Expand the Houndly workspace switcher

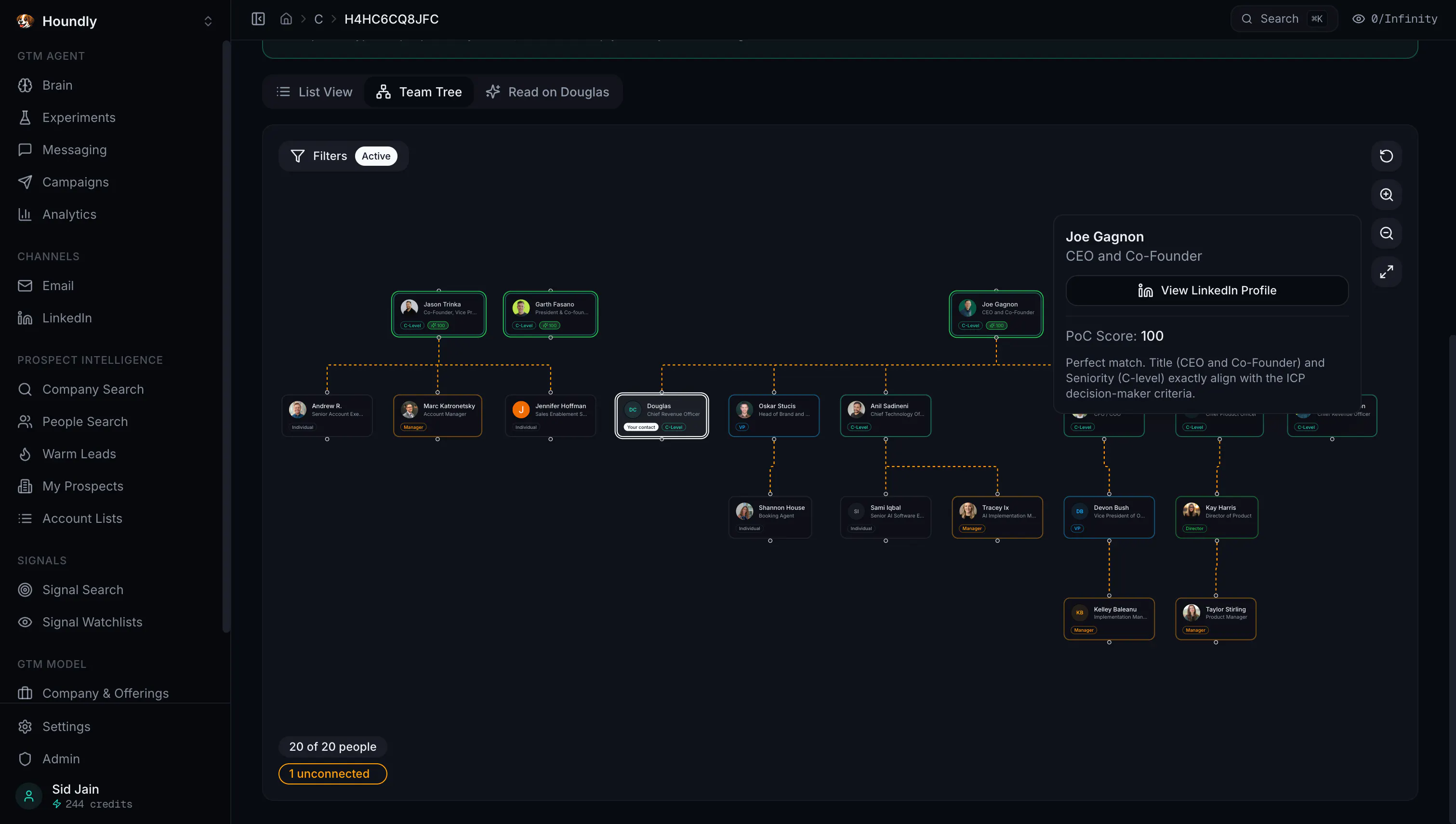tap(208, 21)
